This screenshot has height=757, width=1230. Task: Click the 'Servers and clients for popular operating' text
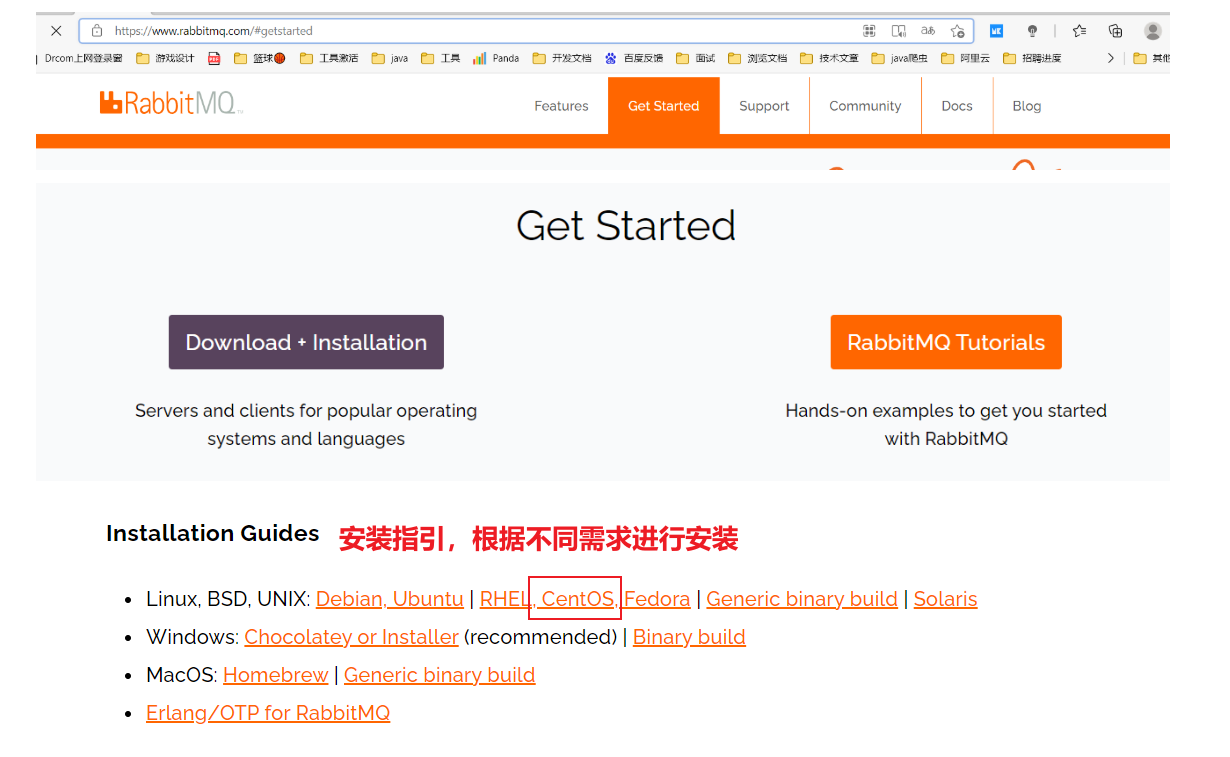[306, 411]
